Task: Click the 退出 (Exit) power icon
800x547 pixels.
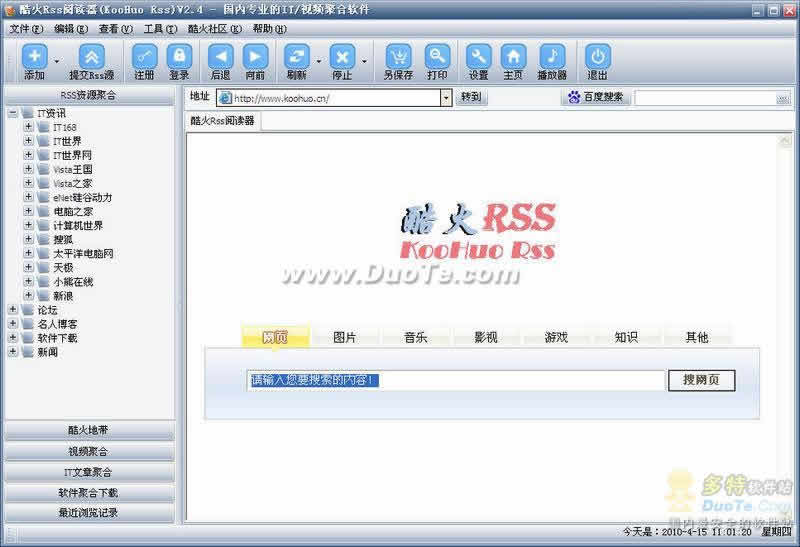Action: [x=597, y=56]
